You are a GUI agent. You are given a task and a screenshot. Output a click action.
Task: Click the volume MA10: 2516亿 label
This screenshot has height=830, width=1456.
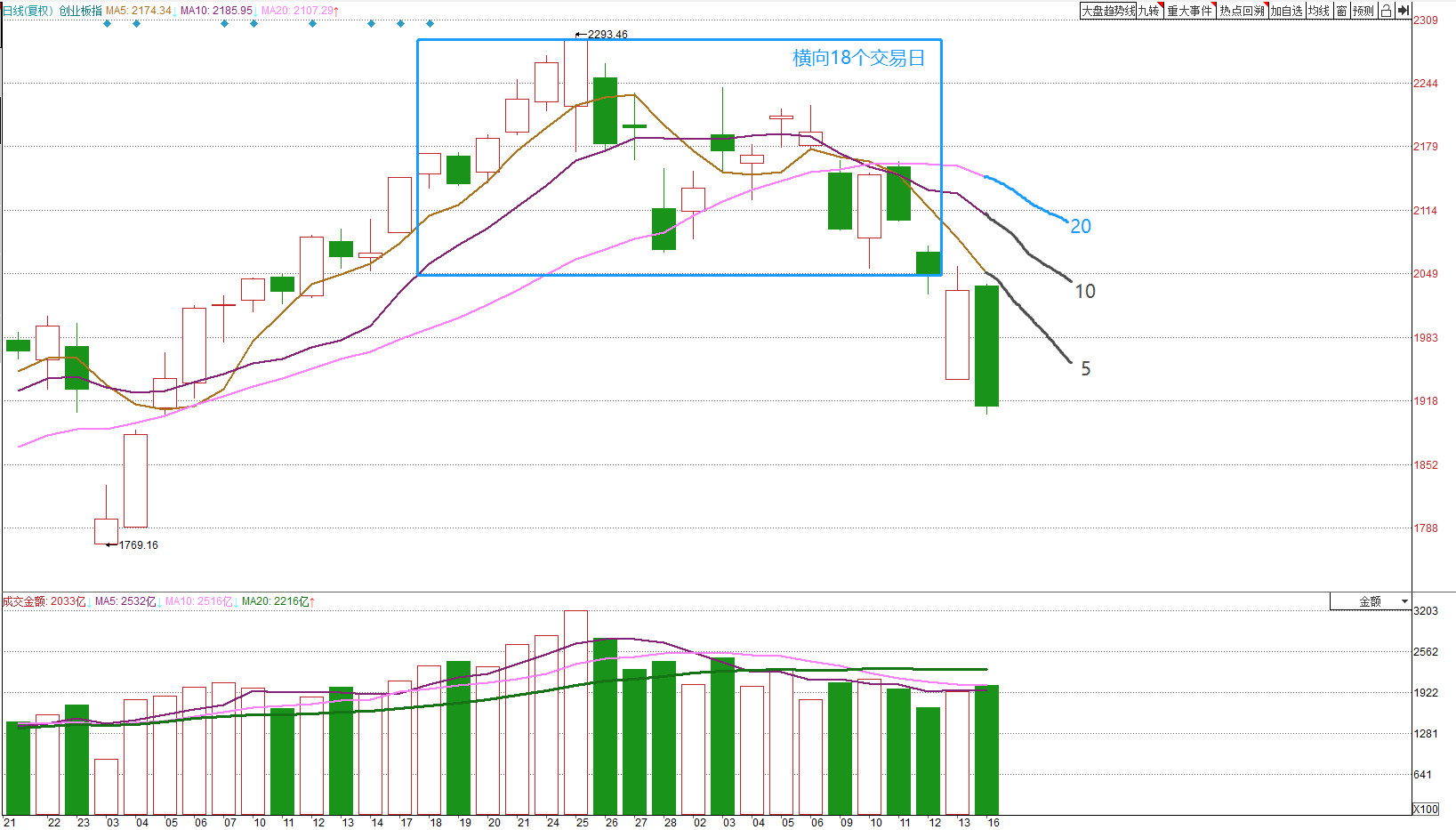pyautogui.click(x=198, y=601)
